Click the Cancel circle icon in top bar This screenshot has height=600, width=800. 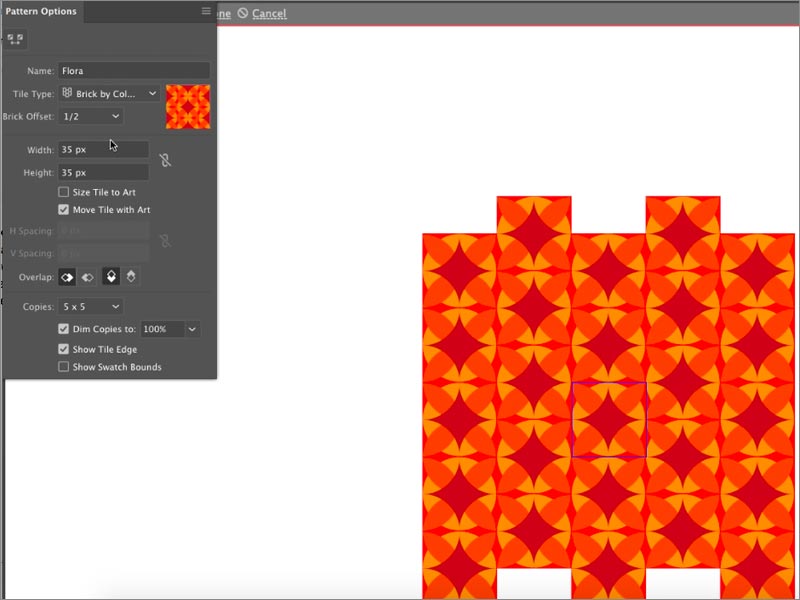tap(242, 13)
